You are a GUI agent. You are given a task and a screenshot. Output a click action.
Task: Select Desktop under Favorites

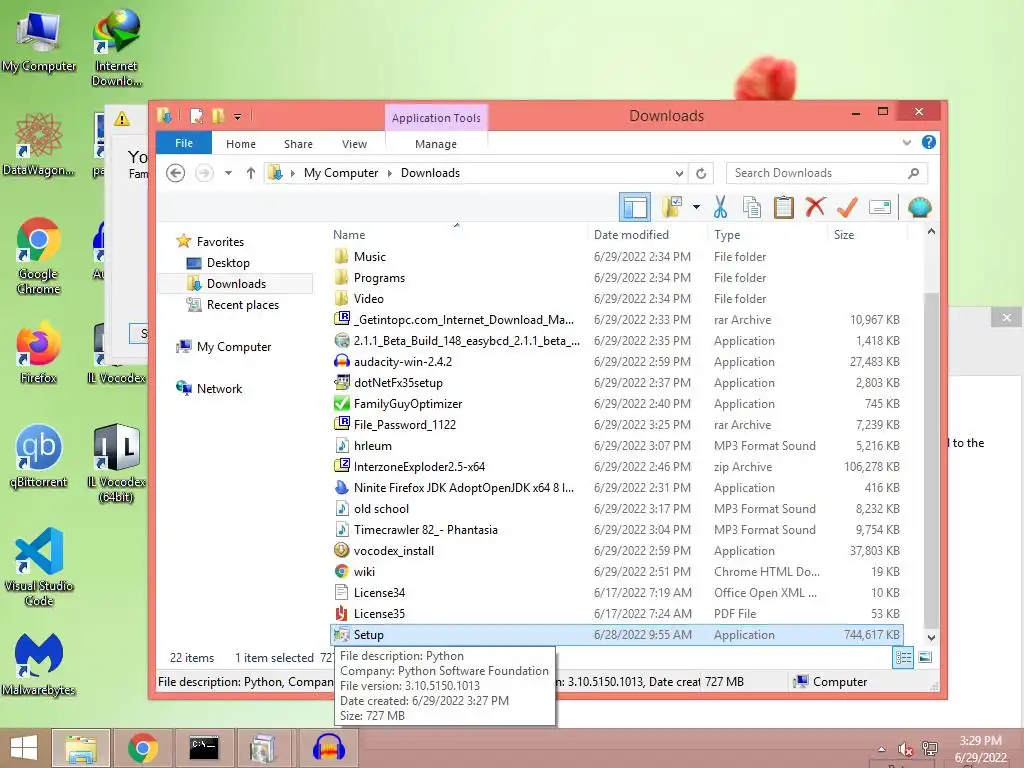coord(228,263)
